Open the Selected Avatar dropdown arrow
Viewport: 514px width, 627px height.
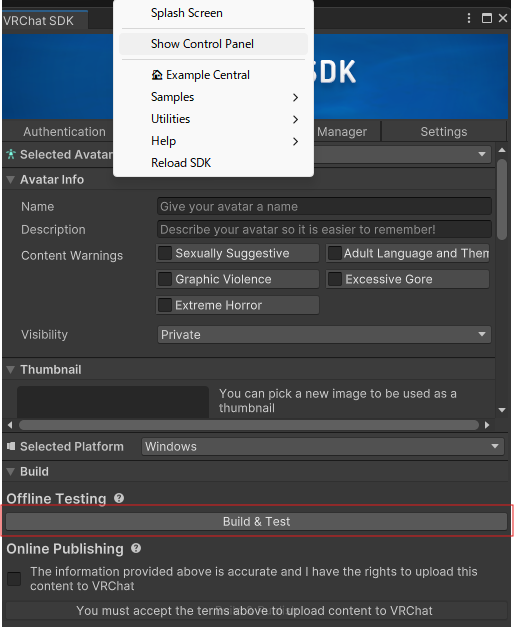tap(482, 154)
